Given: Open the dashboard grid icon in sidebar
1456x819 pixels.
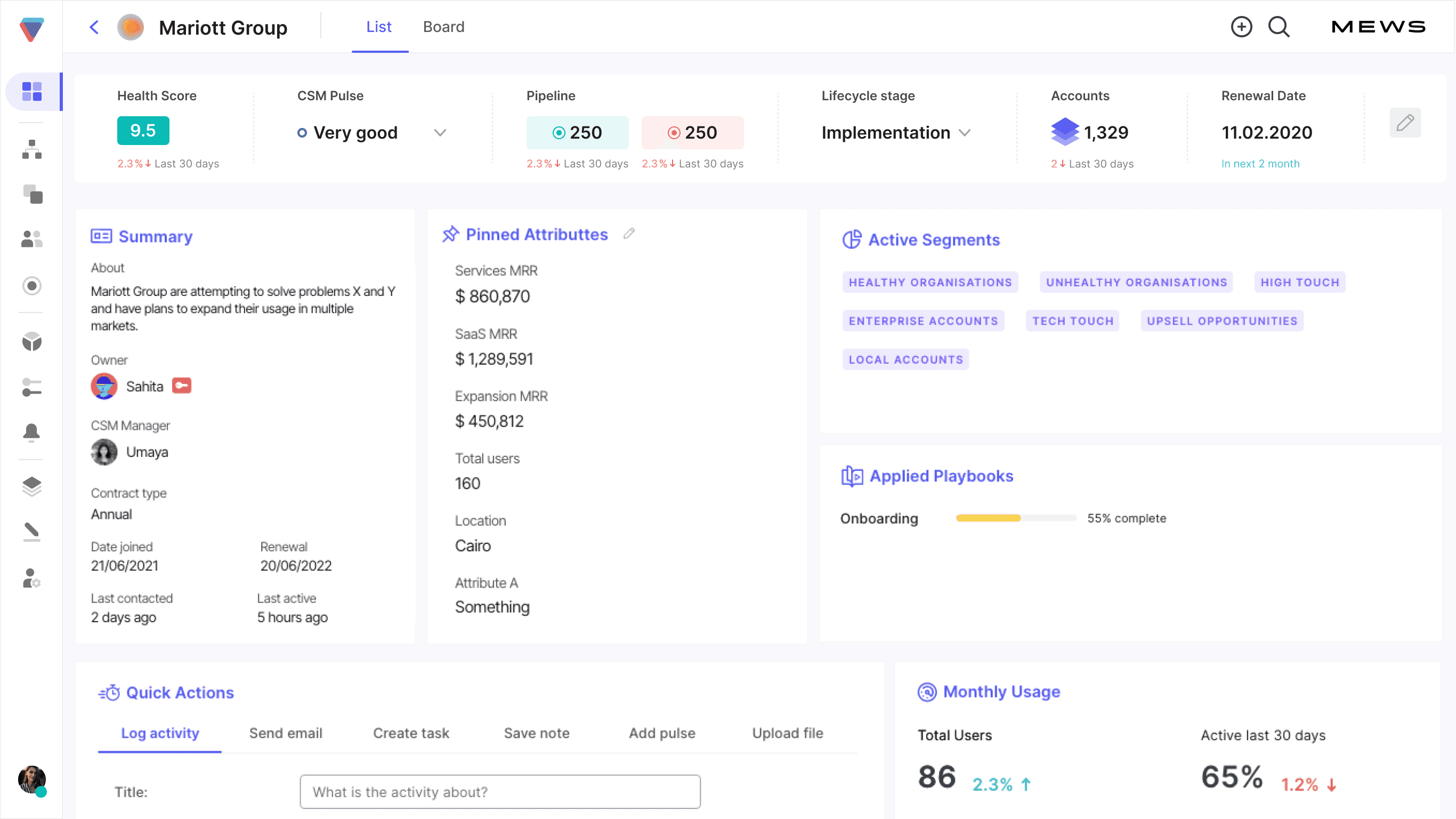Looking at the screenshot, I should [x=31, y=92].
